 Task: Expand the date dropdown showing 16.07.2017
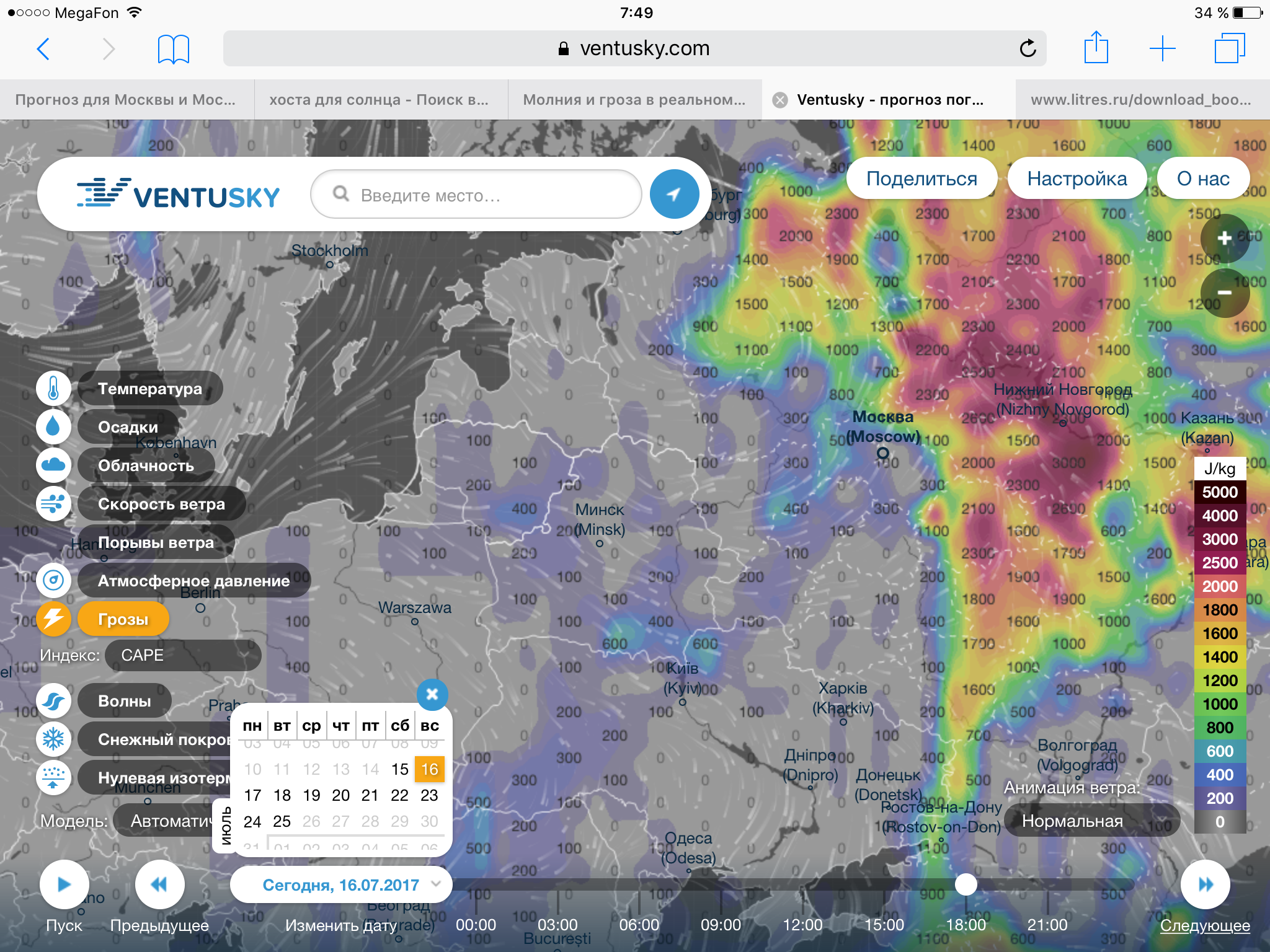(x=341, y=884)
